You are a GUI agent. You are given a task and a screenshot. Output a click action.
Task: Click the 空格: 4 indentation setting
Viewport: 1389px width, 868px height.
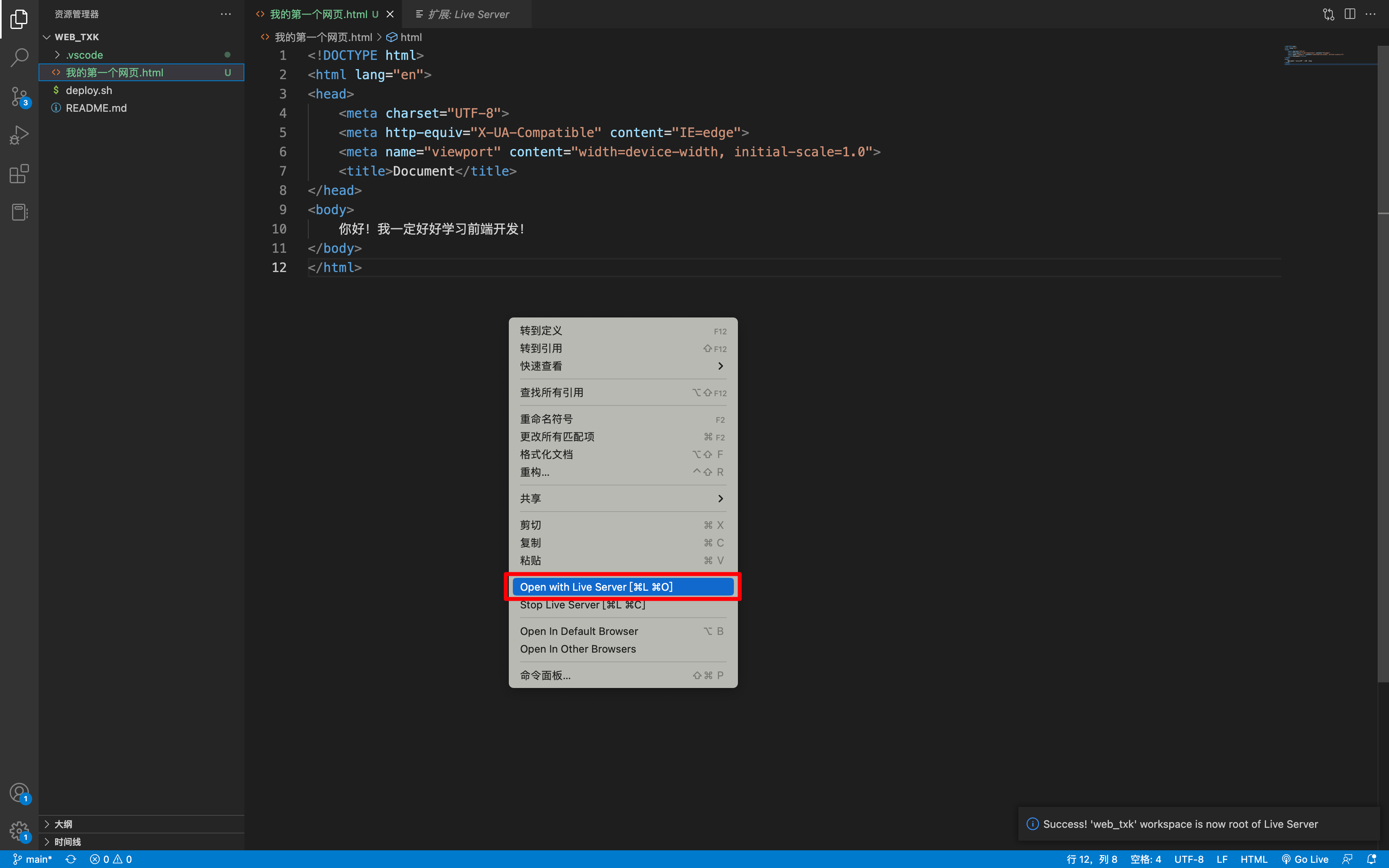point(1145,859)
